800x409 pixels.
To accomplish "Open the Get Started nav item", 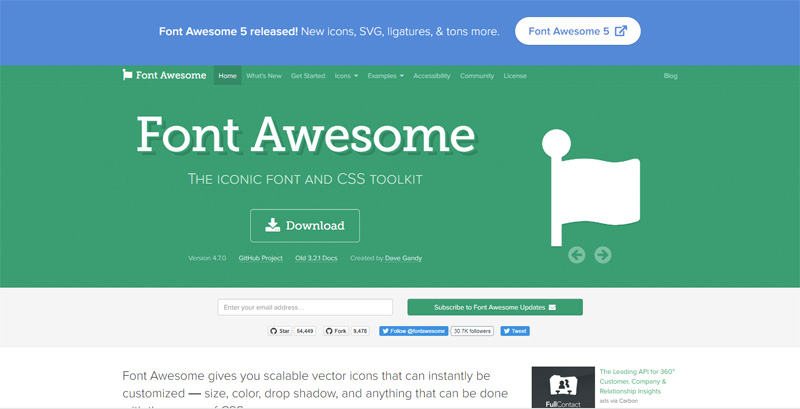I will click(x=308, y=75).
